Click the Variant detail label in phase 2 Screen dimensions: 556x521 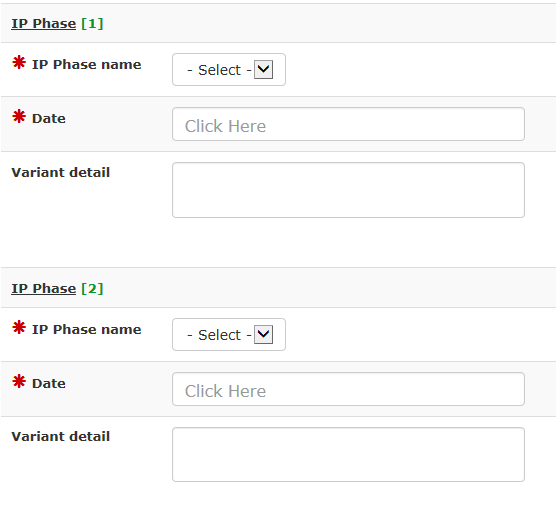point(61,437)
